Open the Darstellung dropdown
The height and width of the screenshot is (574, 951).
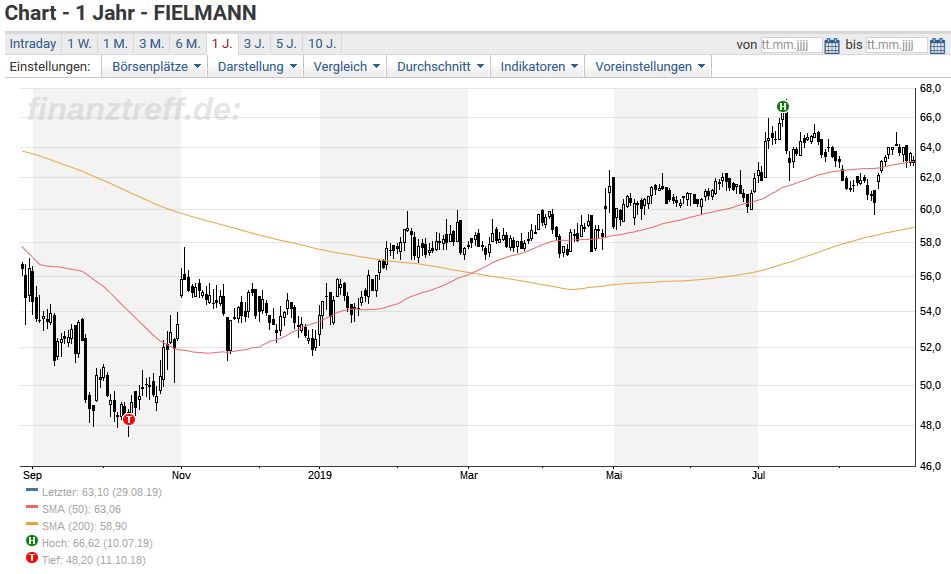pyautogui.click(x=257, y=67)
